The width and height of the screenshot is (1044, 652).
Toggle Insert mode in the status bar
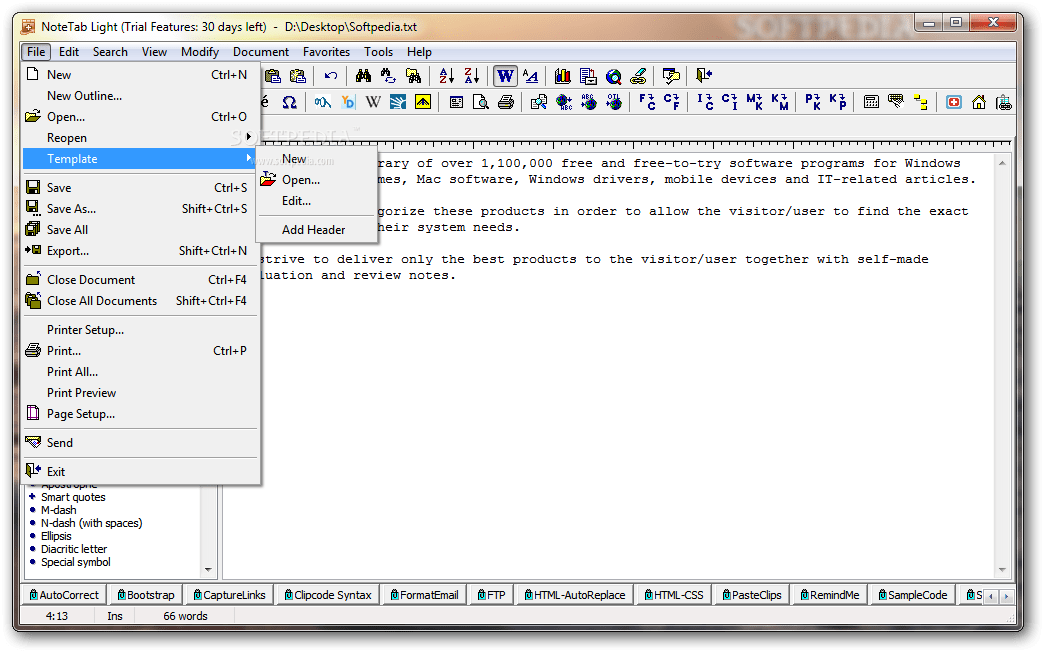pyautogui.click(x=114, y=615)
